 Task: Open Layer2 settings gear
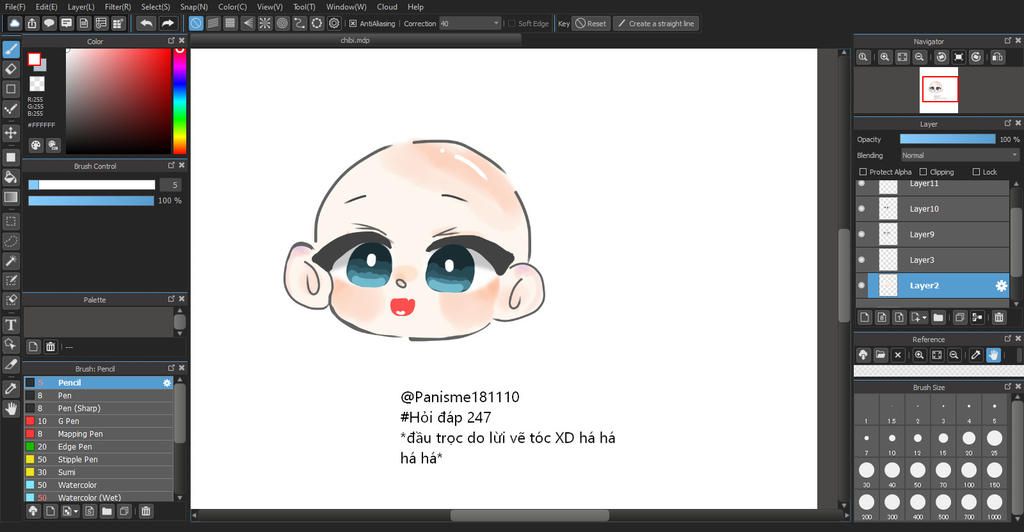[x=1000, y=286]
